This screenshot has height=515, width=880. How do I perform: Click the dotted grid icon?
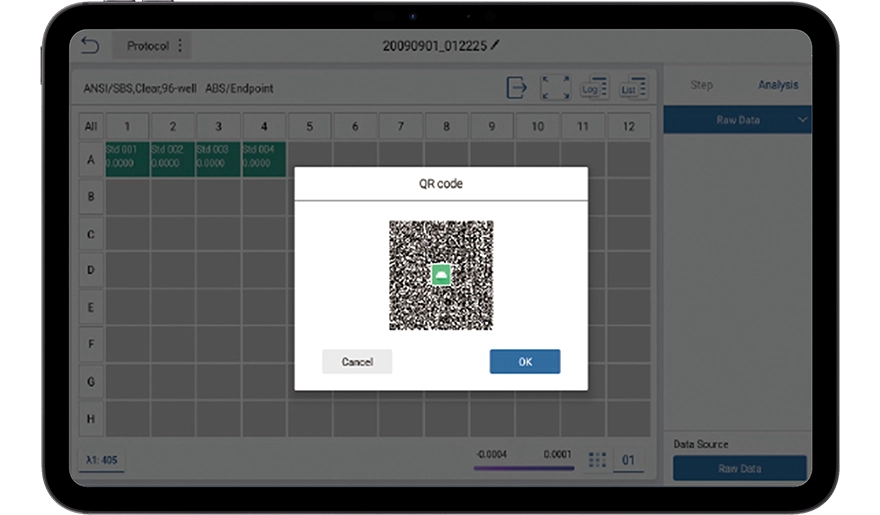598,460
